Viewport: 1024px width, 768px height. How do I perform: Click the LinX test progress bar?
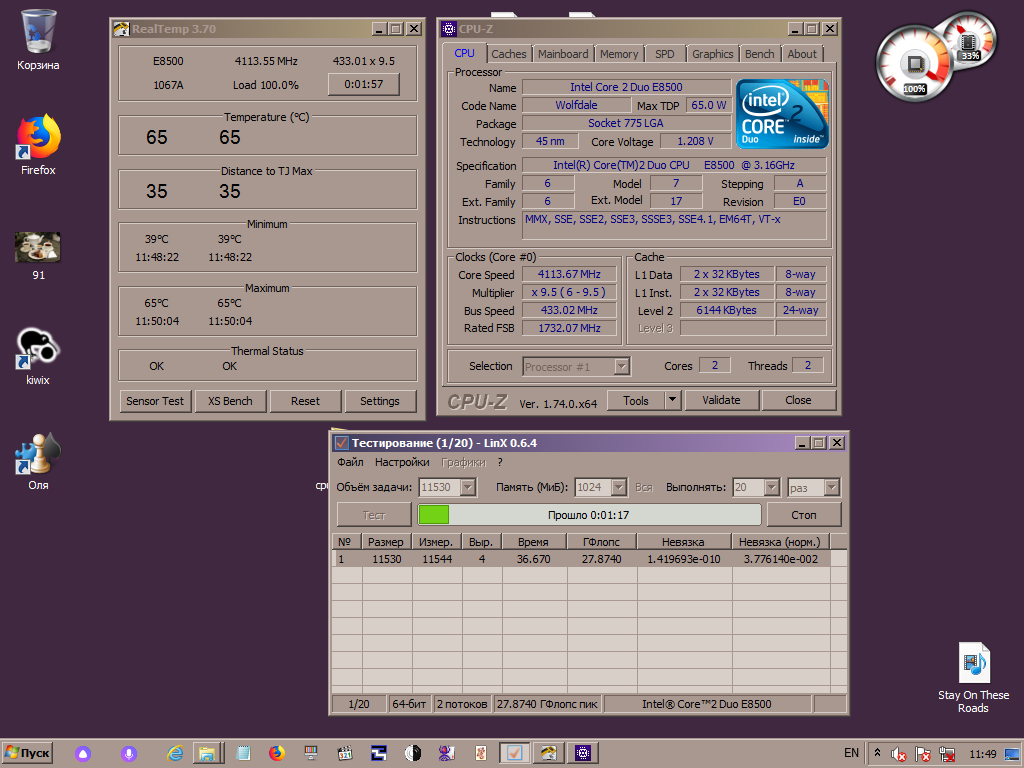pos(589,515)
